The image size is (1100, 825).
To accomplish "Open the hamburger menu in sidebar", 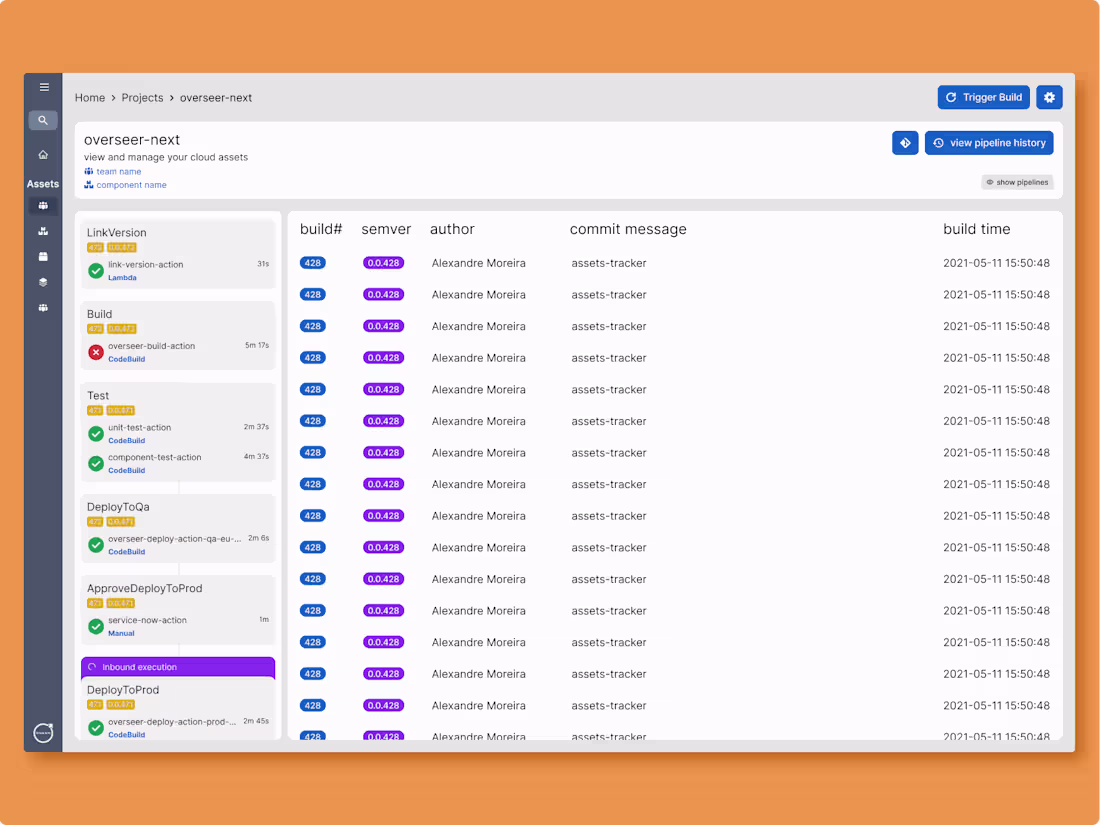I will 43,87.
